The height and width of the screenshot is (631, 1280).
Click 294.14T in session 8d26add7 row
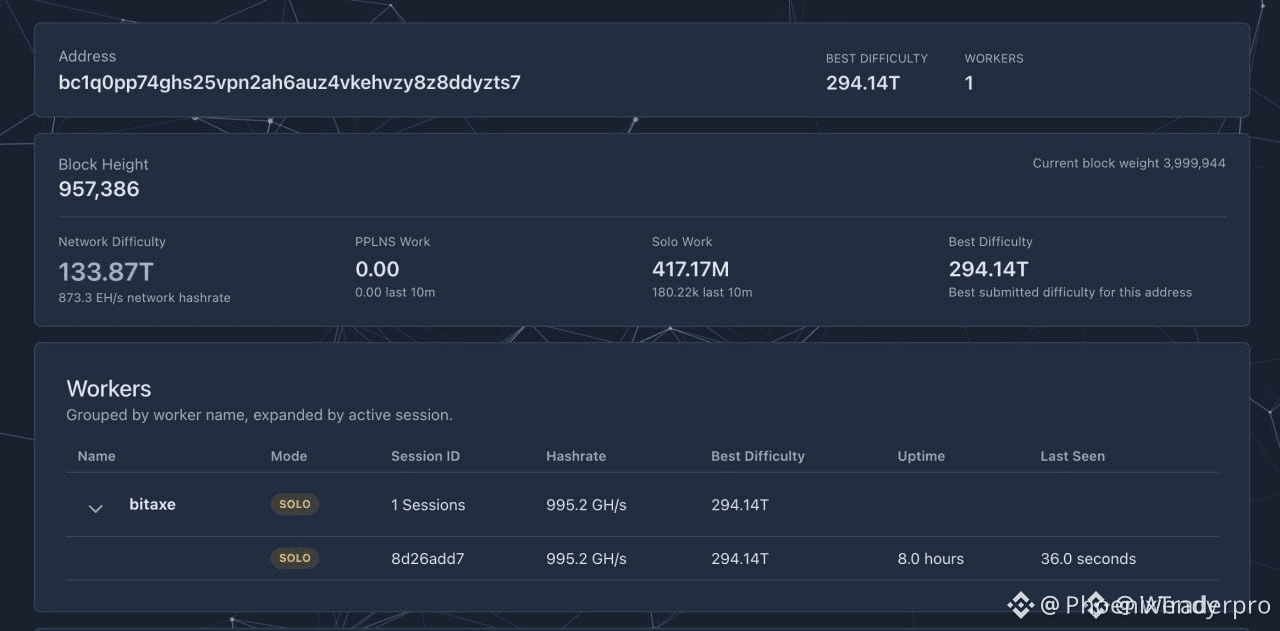pyautogui.click(x=740, y=559)
